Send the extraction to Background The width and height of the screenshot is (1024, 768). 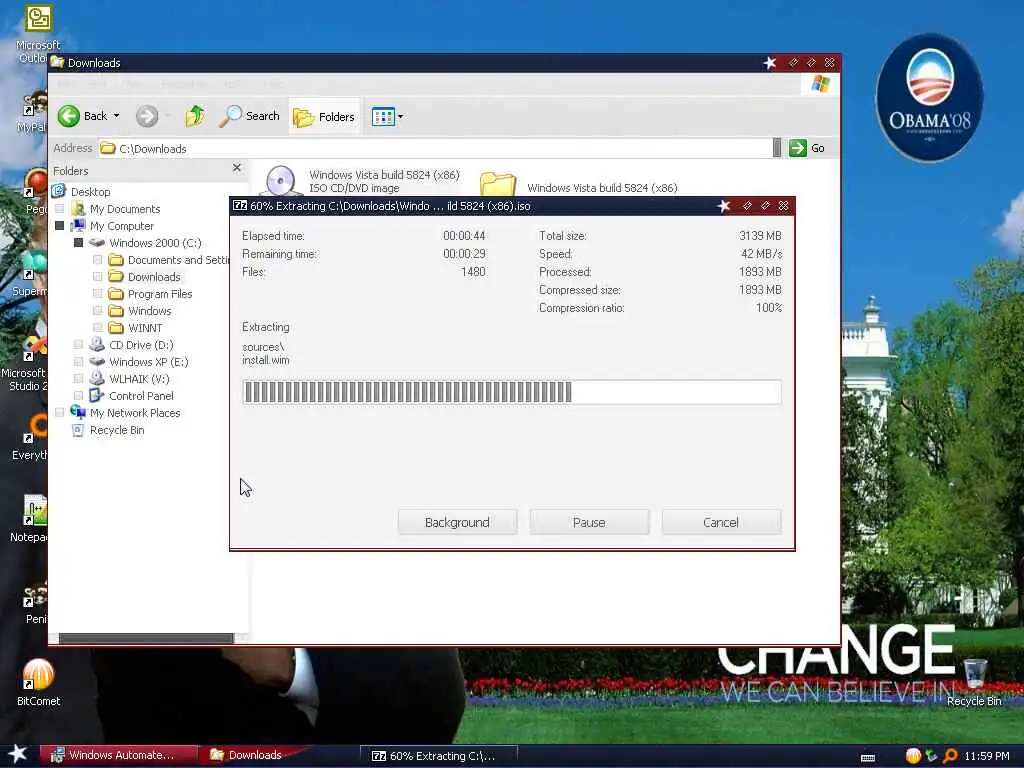[457, 522]
